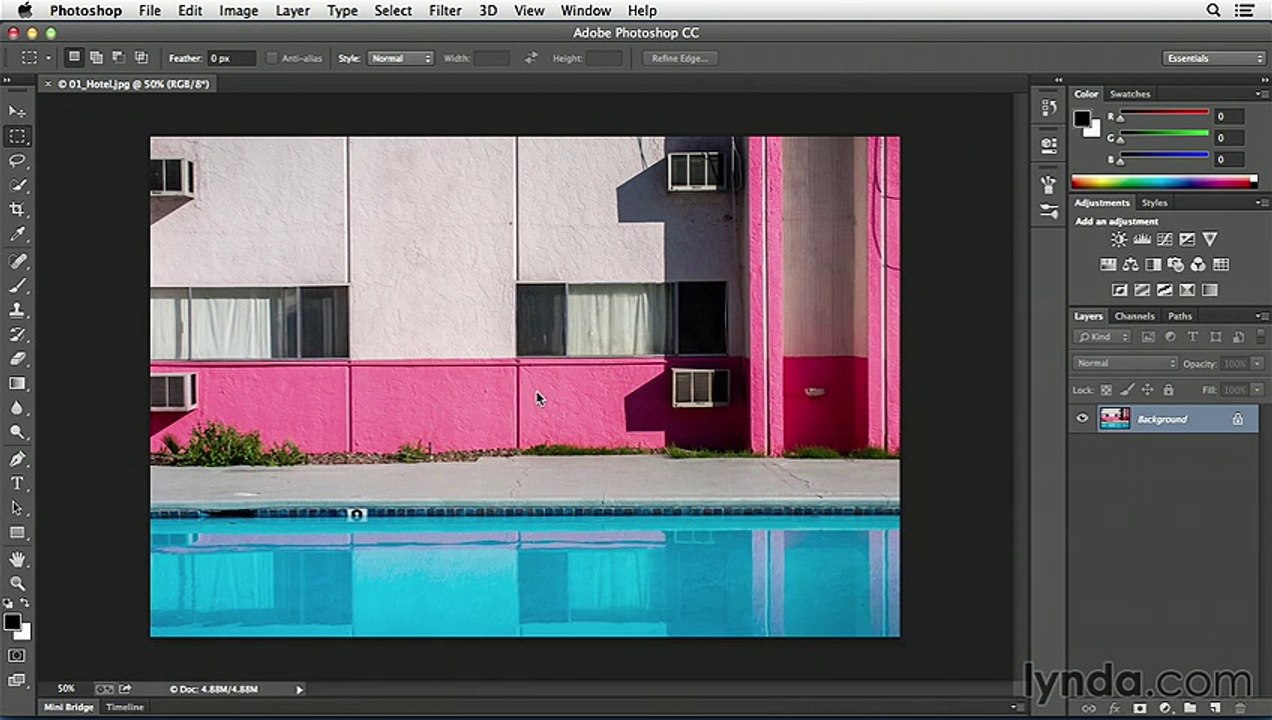
Task: Open the Style dropdown set to Normal
Action: point(400,58)
